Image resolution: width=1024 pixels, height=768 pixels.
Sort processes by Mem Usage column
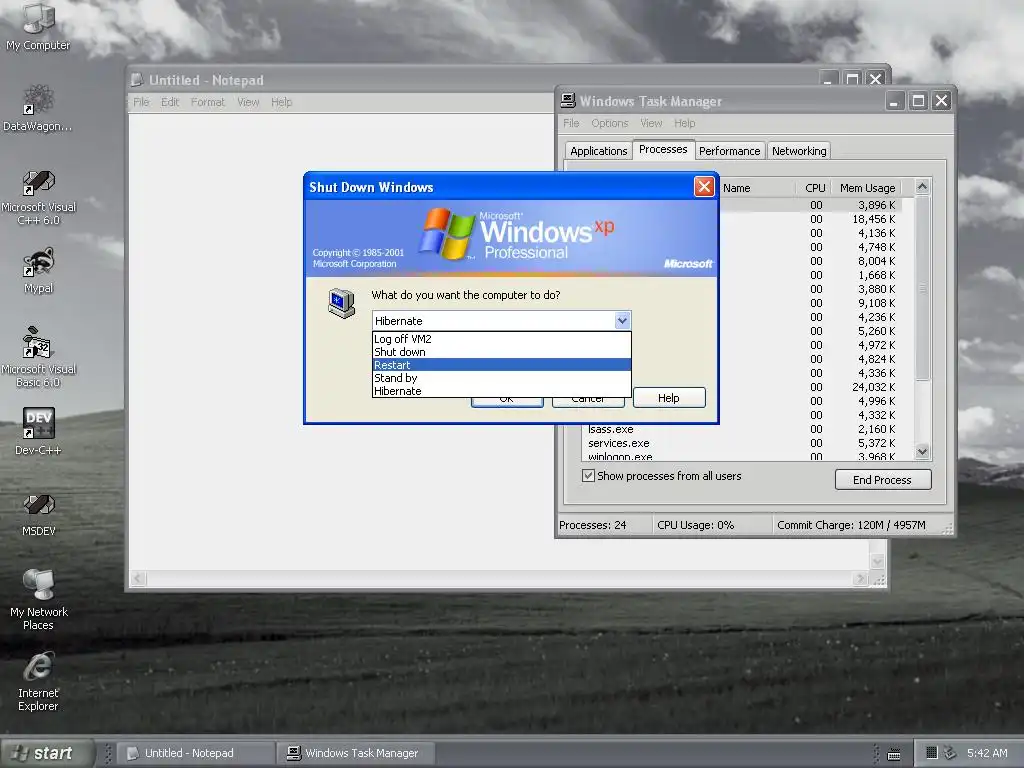point(867,188)
